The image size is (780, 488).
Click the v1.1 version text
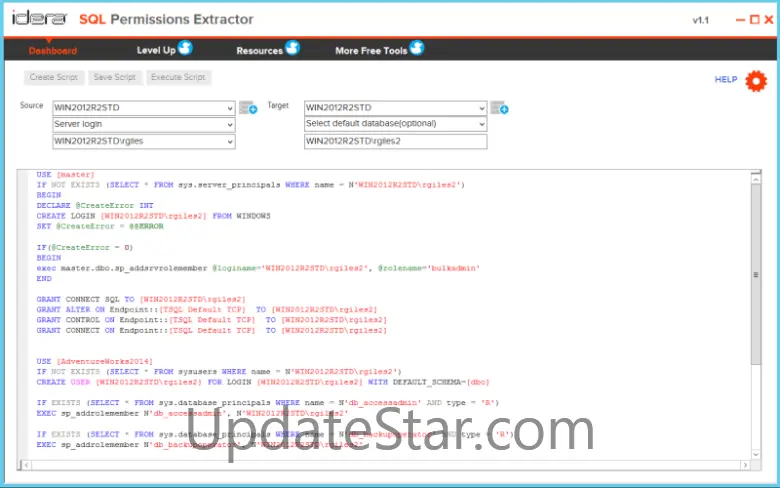(x=700, y=20)
